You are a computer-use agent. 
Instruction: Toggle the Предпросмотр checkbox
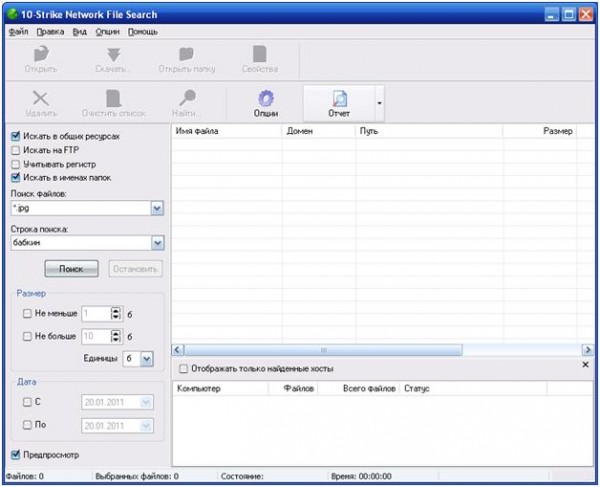tap(16, 455)
